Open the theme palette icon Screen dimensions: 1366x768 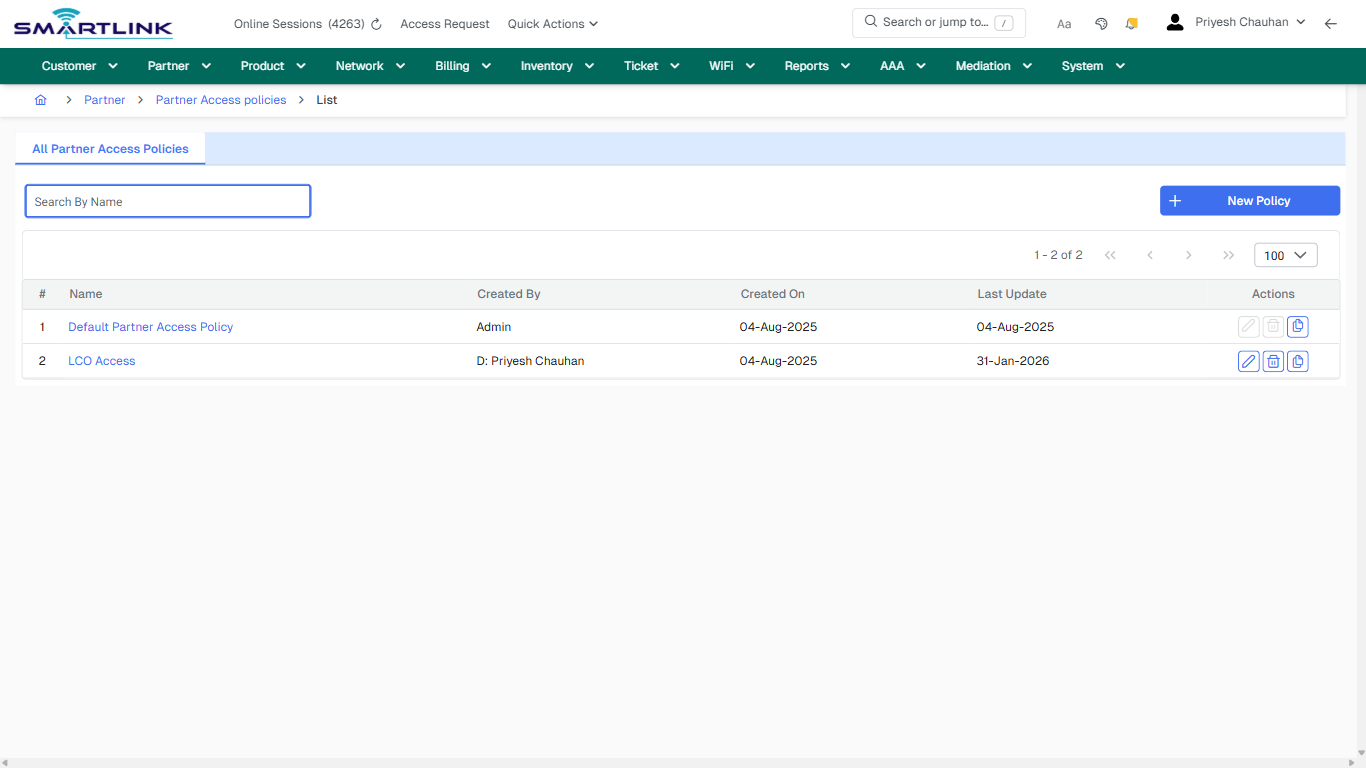coord(1101,23)
